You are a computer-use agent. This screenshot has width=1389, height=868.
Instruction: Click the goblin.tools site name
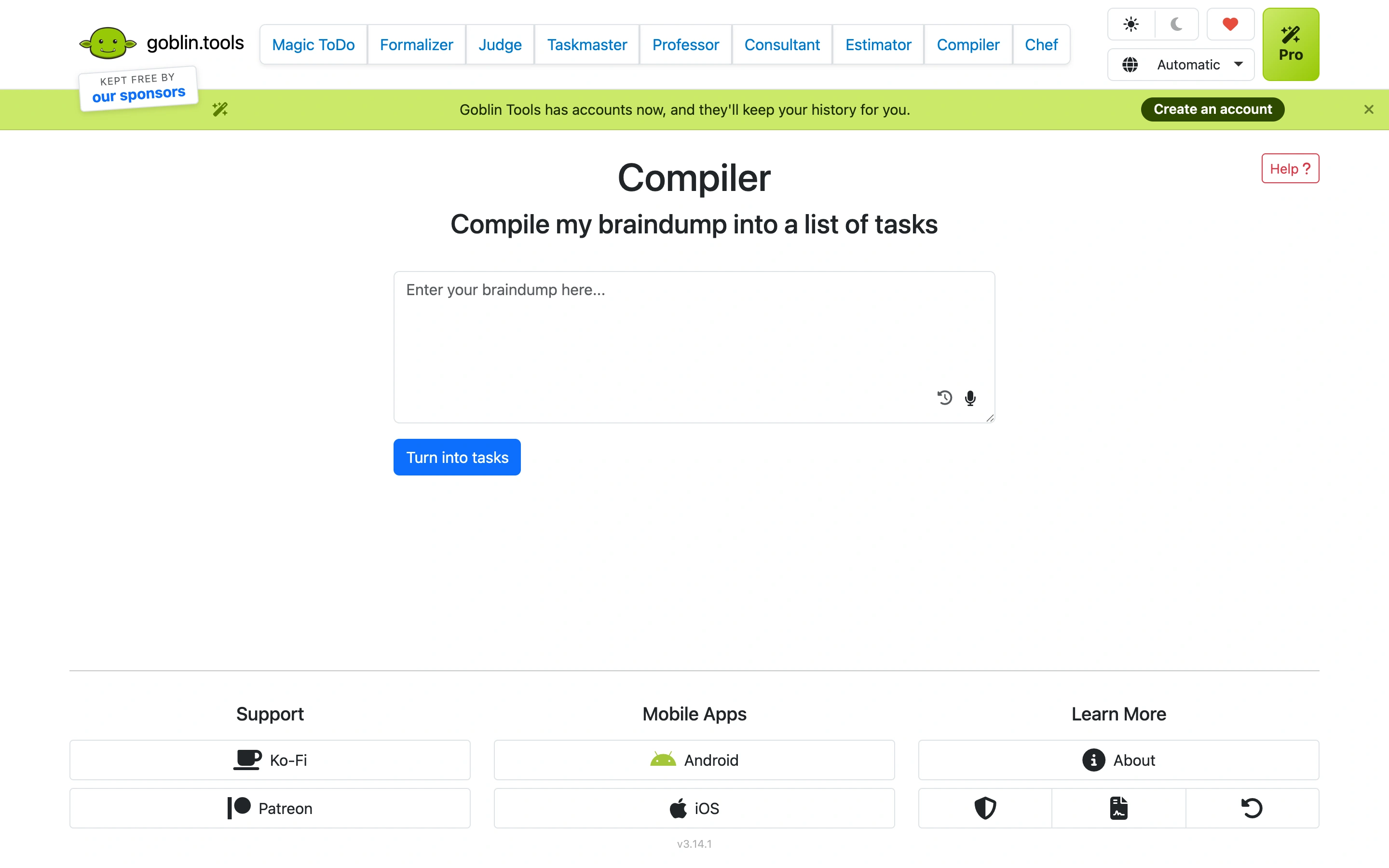click(195, 42)
